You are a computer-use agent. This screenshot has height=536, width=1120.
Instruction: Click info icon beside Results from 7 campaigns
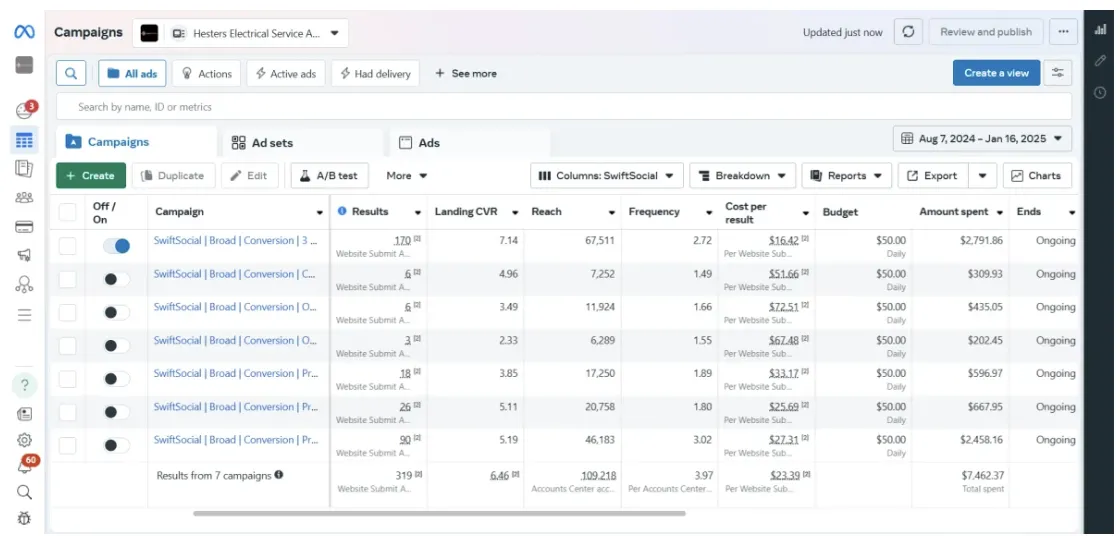[x=279, y=474]
